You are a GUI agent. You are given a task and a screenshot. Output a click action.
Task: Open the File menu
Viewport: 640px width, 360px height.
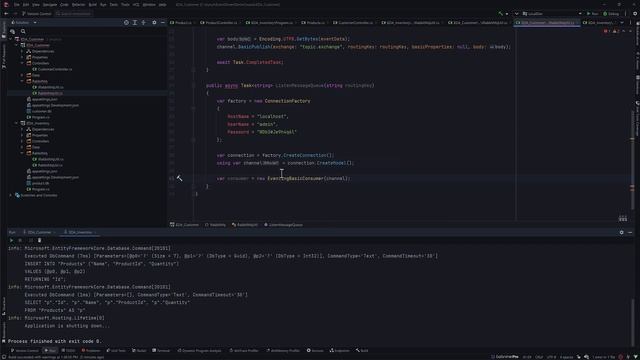16,4
